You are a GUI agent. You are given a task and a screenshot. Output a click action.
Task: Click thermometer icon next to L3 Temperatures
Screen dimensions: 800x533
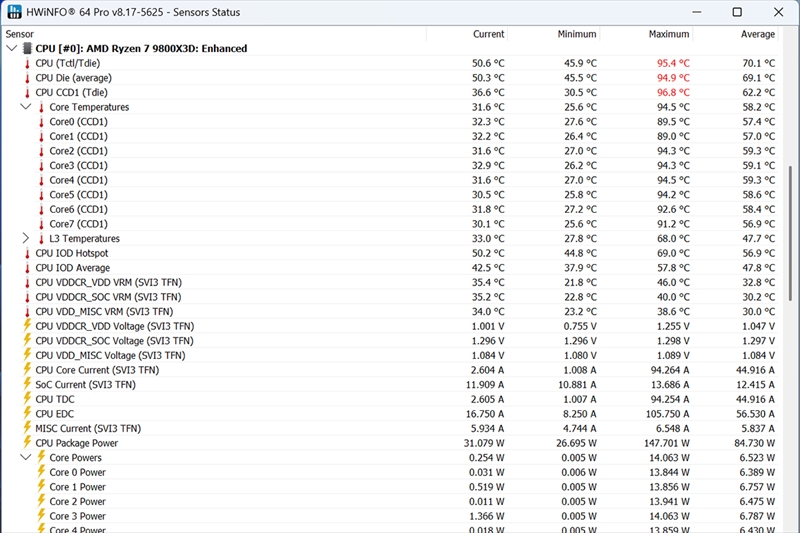41,239
